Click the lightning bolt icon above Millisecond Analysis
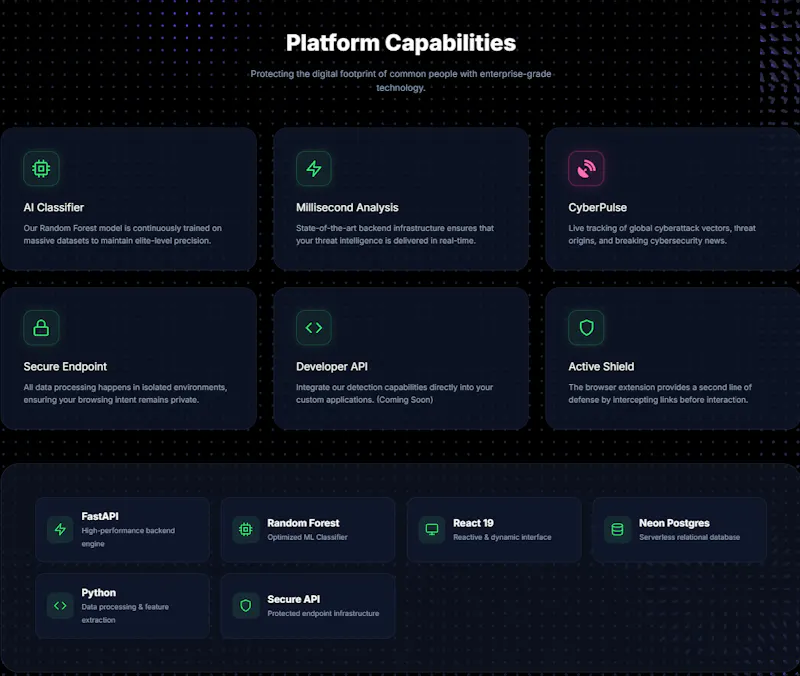 [314, 168]
